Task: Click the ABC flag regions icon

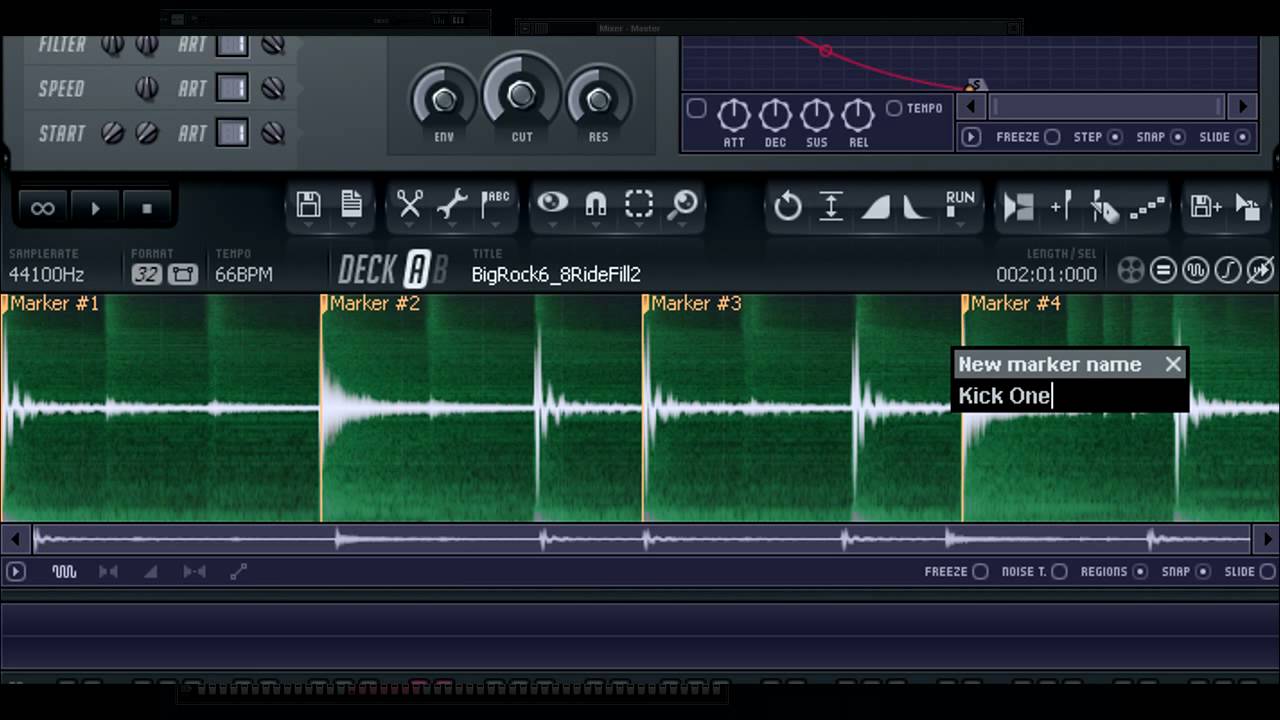Action: pyautogui.click(x=495, y=204)
